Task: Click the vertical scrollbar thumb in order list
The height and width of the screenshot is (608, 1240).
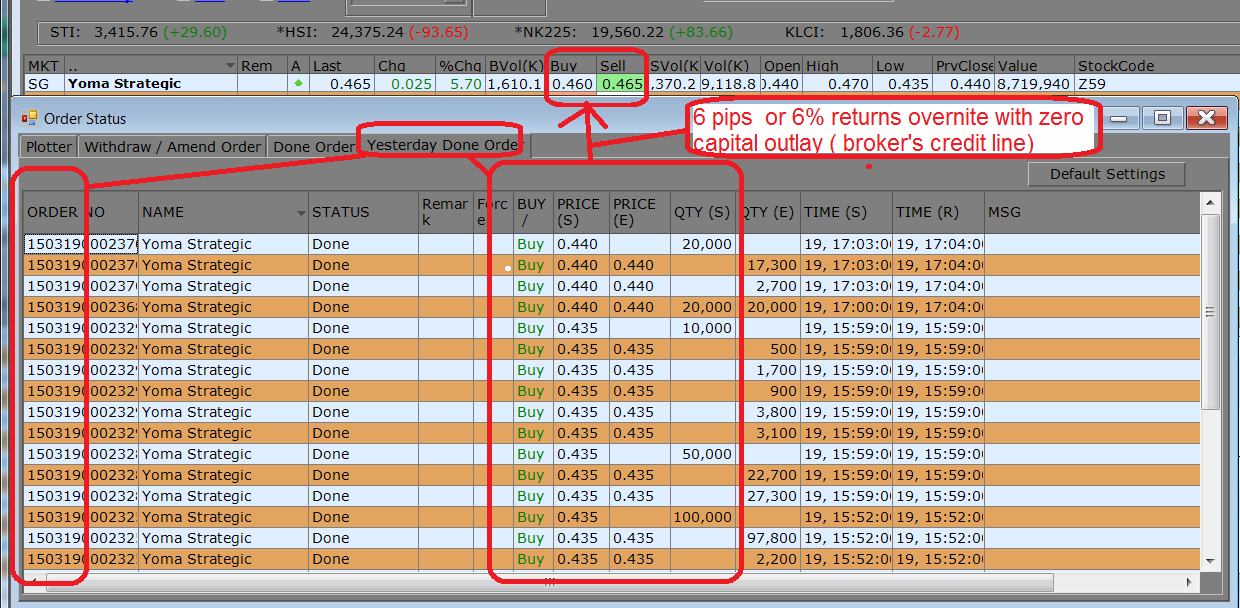Action: (1211, 312)
